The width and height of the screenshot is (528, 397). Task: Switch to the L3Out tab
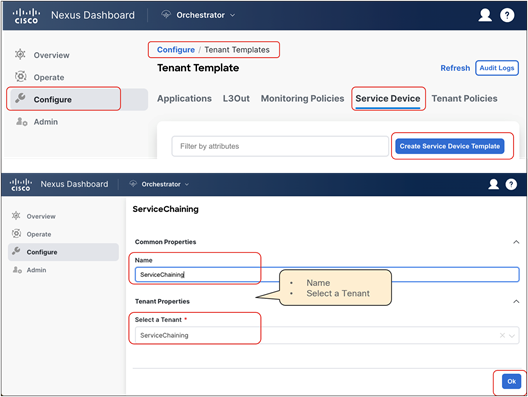pos(236,98)
